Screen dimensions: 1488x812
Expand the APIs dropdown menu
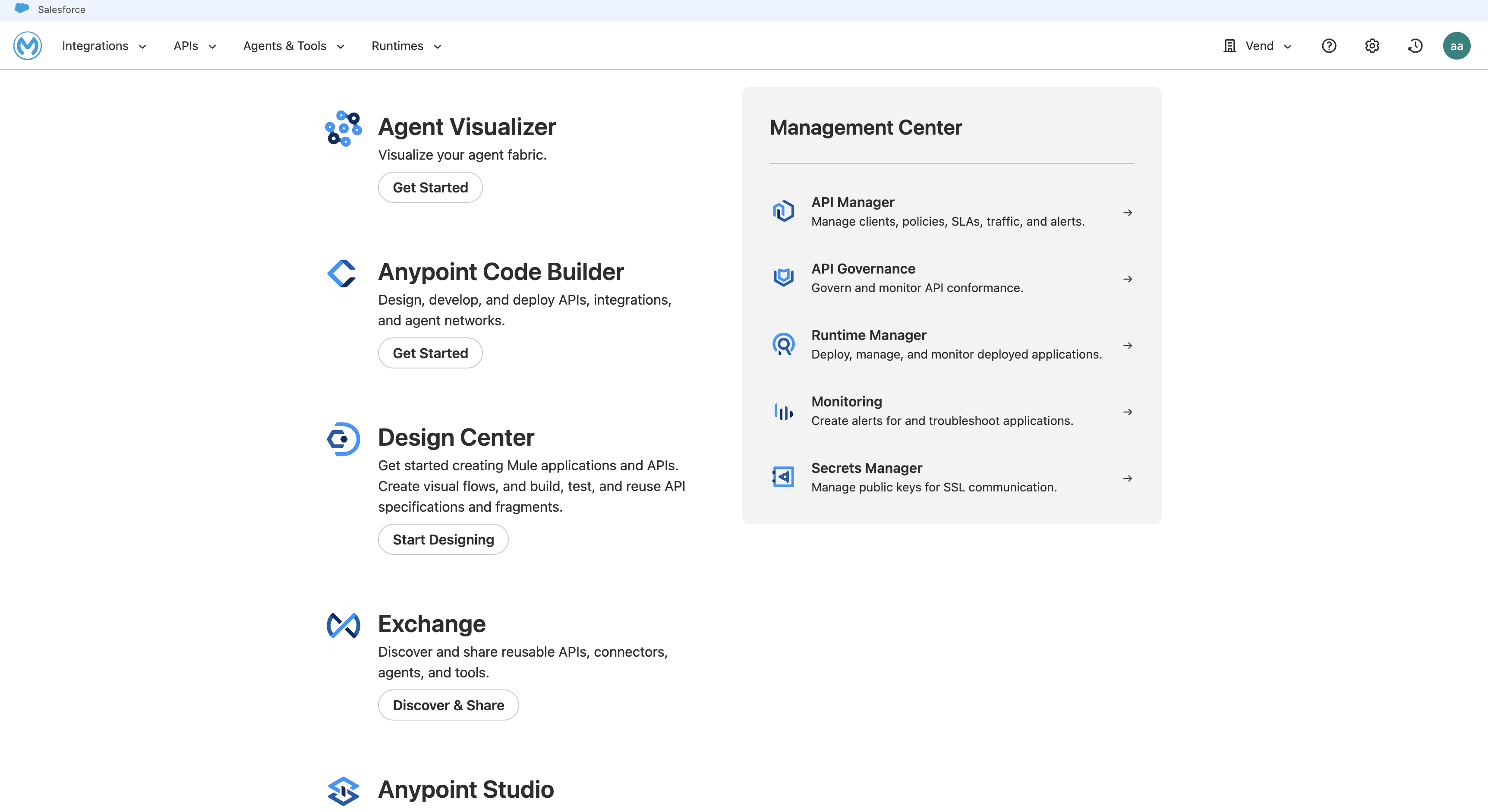[195, 46]
